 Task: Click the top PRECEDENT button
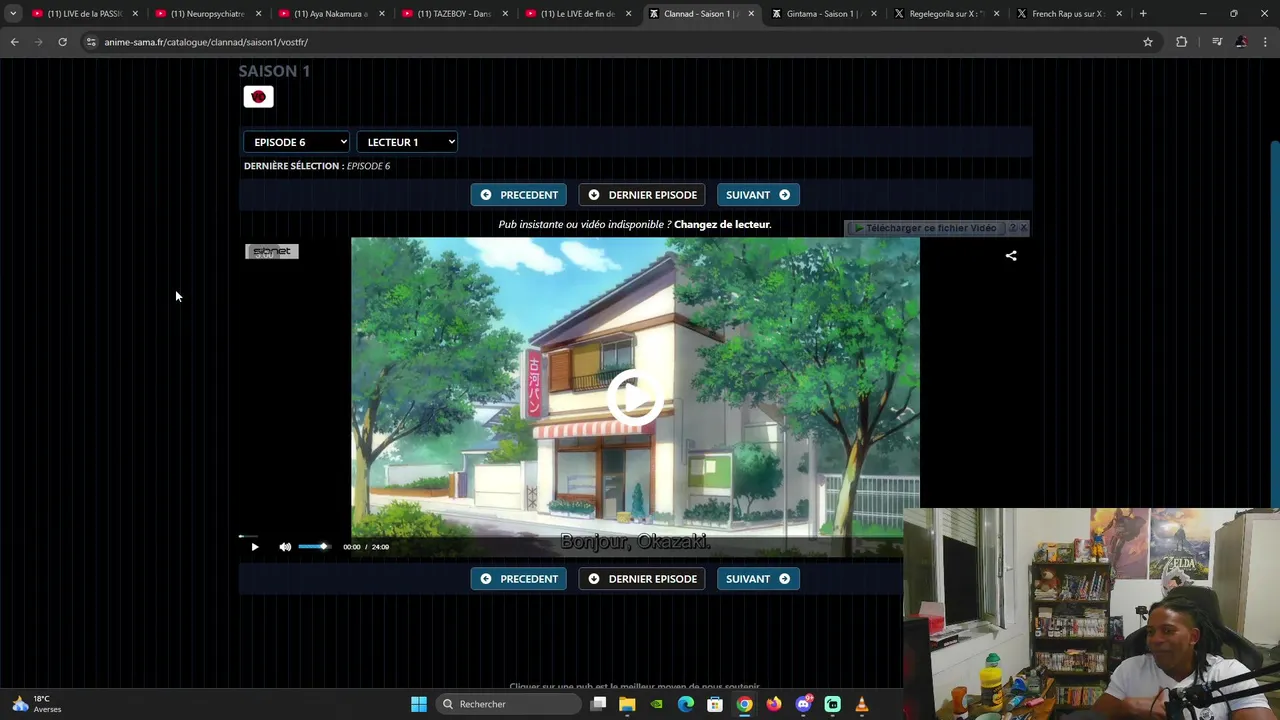click(519, 195)
